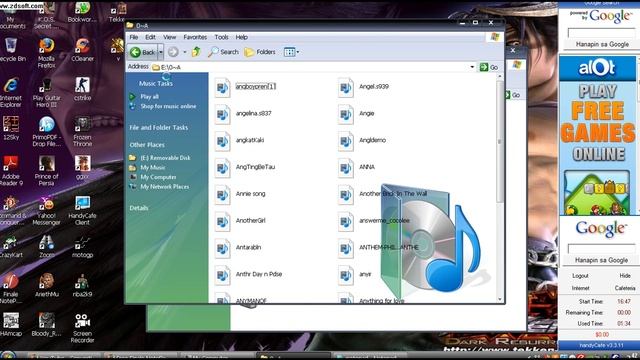
Task: Click the Internet button in HandyCafe panel
Action: pyautogui.click(x=580, y=288)
